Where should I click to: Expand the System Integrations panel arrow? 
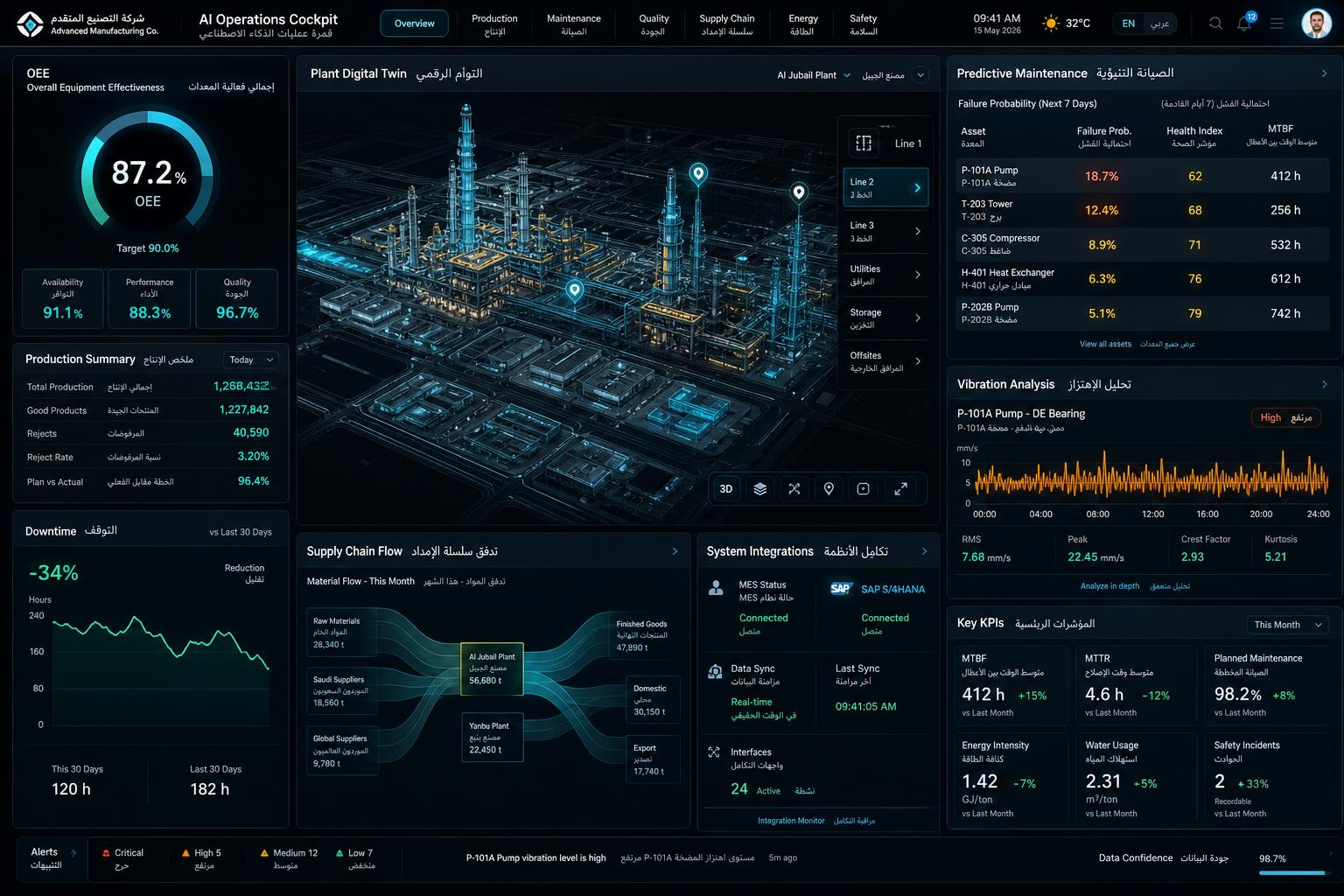point(924,551)
